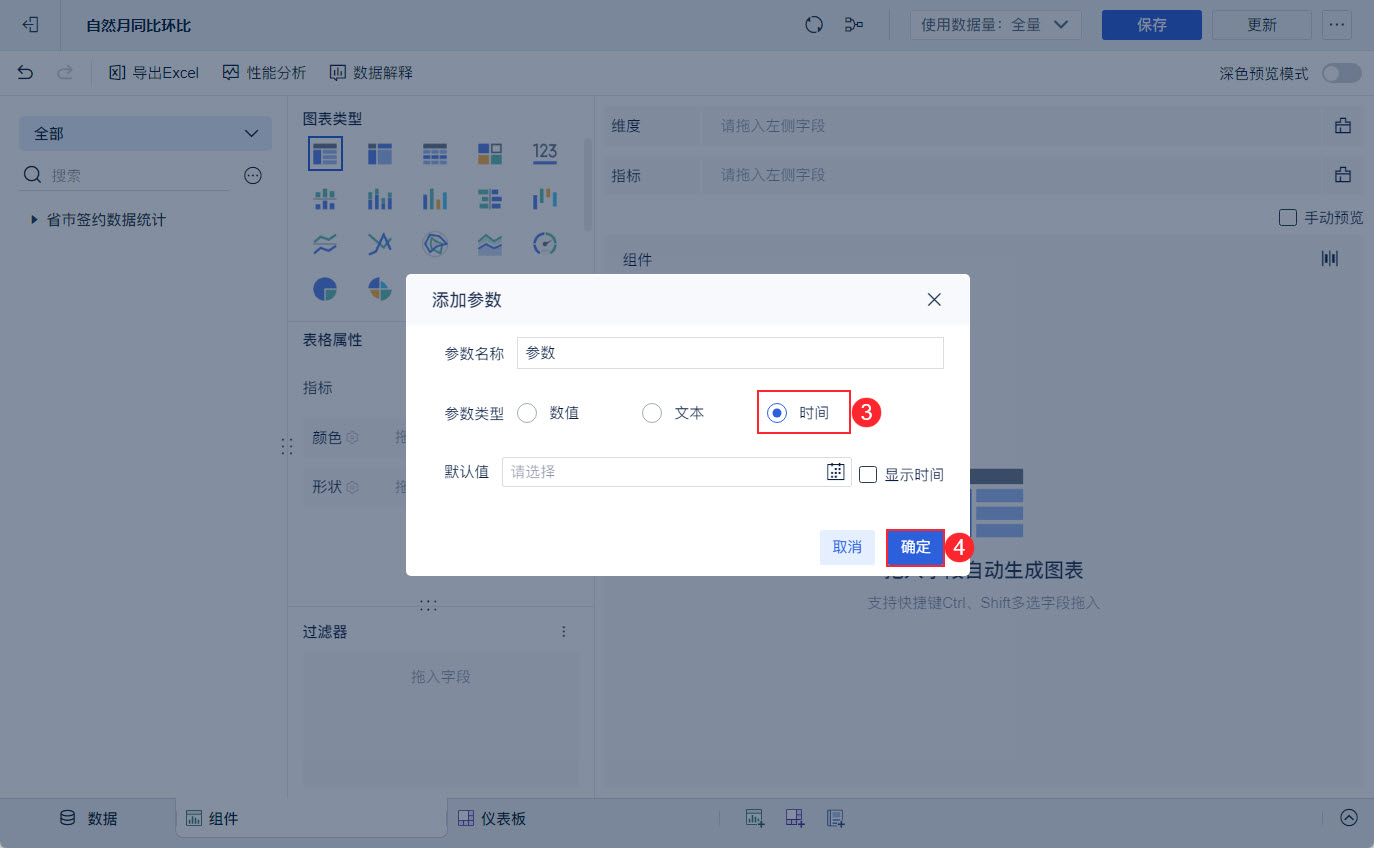Switch to the 数据 tab
The width and height of the screenshot is (1374, 848).
click(88, 818)
